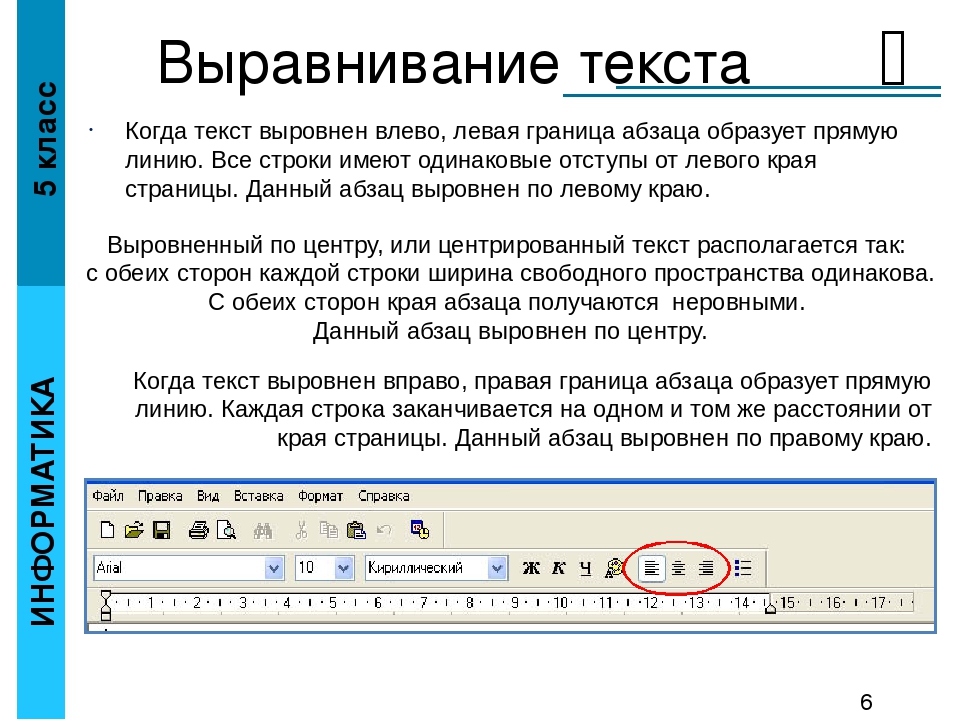Paste using the clipboard icon
The width and height of the screenshot is (960, 720).
tap(356, 530)
